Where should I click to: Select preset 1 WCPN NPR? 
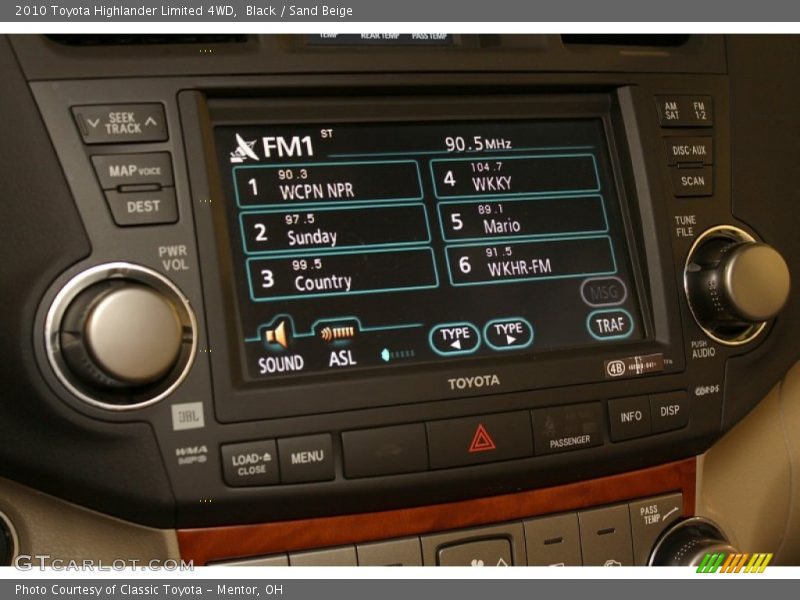(328, 184)
